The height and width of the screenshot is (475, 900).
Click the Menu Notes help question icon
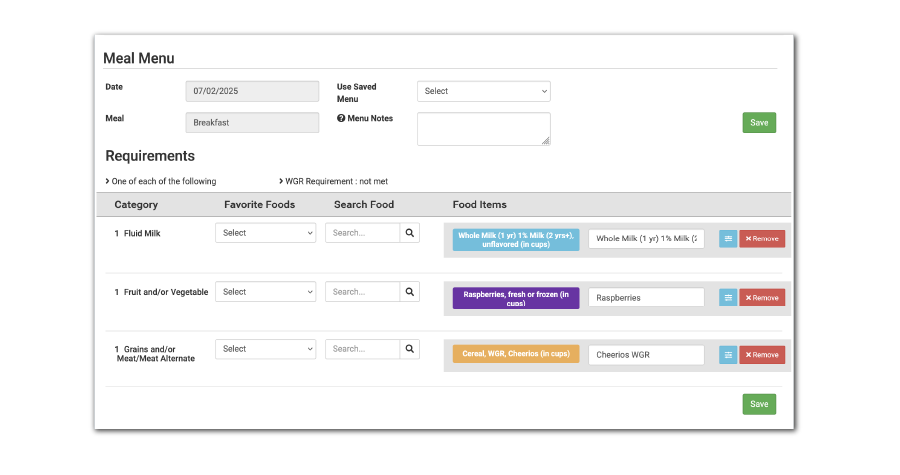[341, 119]
